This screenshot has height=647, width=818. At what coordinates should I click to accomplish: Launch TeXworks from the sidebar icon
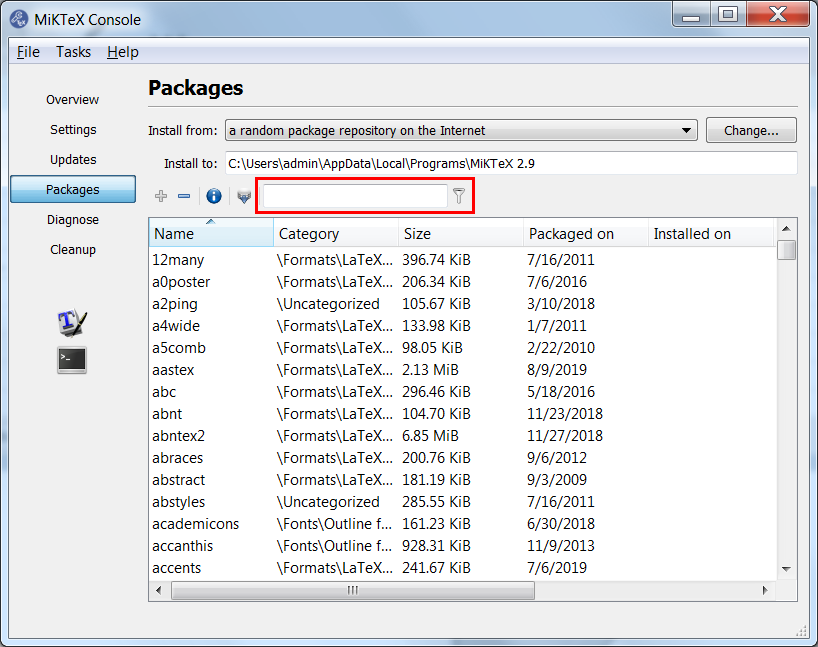point(72,322)
